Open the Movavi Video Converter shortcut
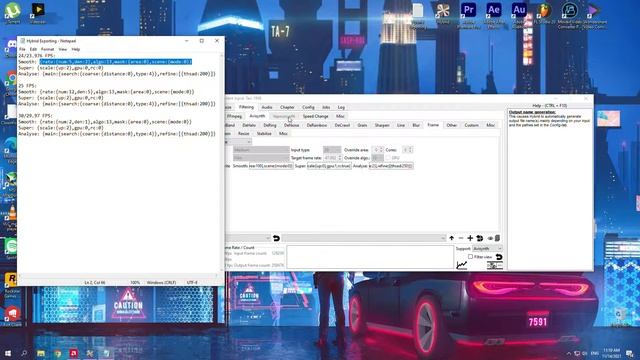 pyautogui.click(x=569, y=10)
